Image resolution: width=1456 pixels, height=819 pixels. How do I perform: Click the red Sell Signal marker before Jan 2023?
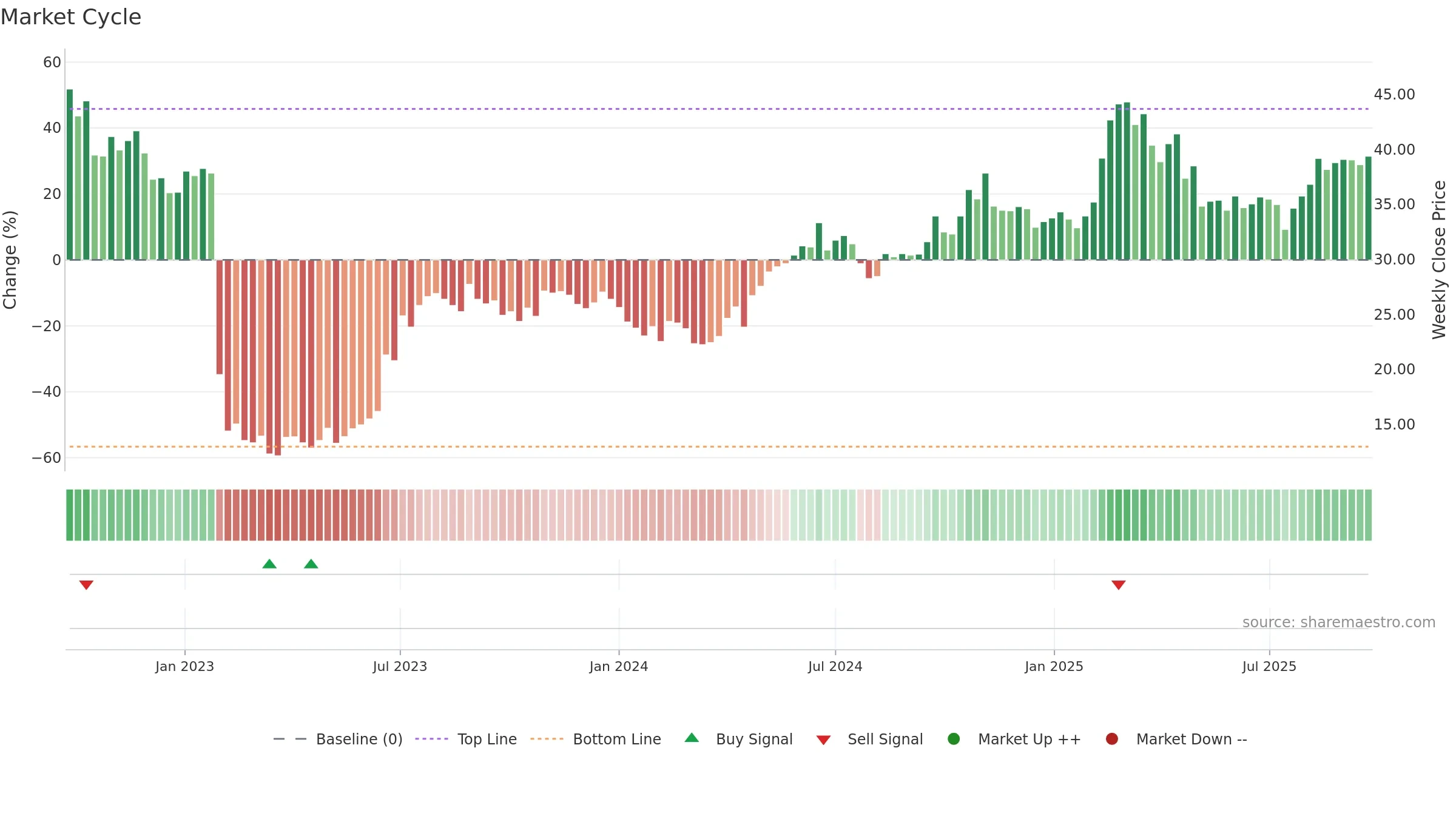click(x=86, y=585)
